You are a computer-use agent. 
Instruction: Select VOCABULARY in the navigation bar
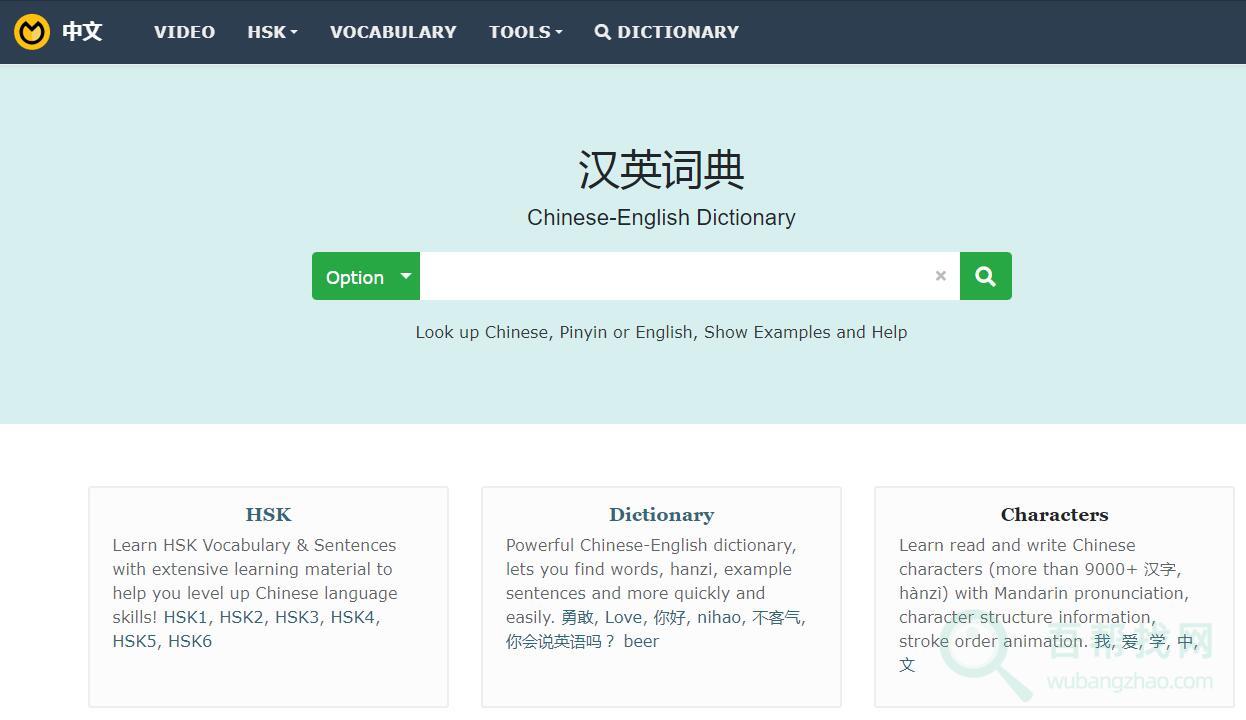tap(393, 31)
